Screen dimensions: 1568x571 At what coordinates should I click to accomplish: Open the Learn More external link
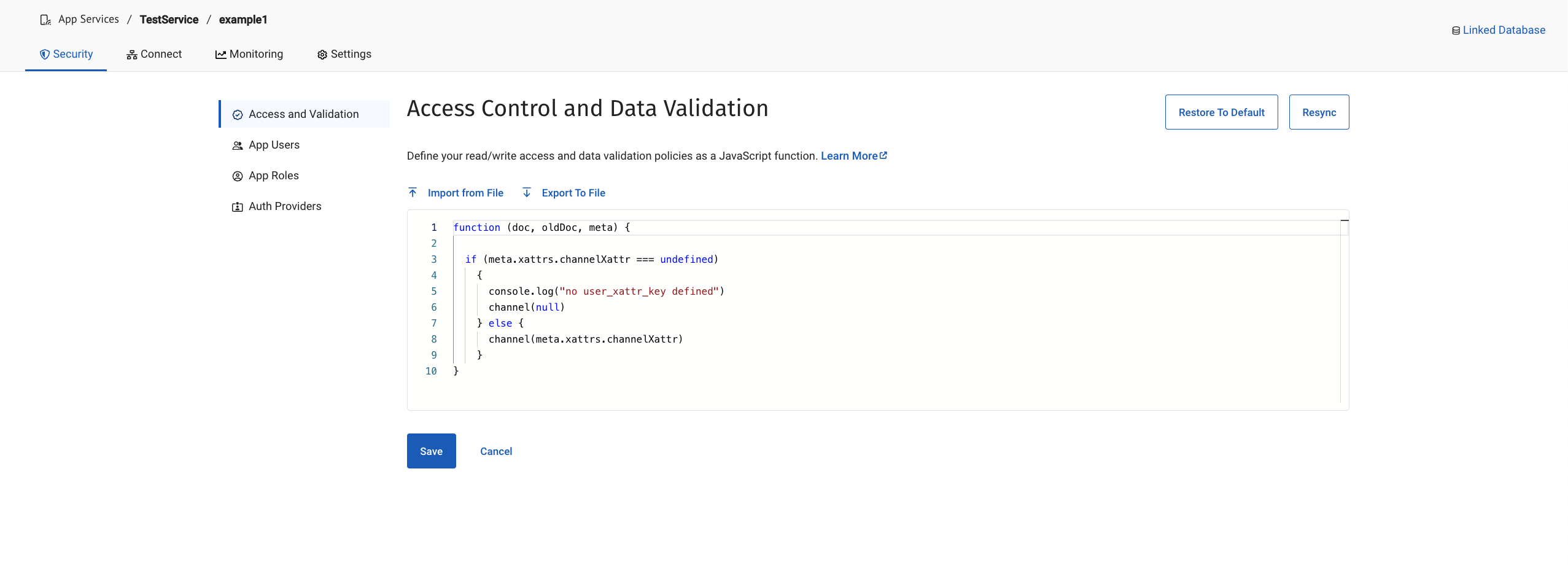point(854,156)
